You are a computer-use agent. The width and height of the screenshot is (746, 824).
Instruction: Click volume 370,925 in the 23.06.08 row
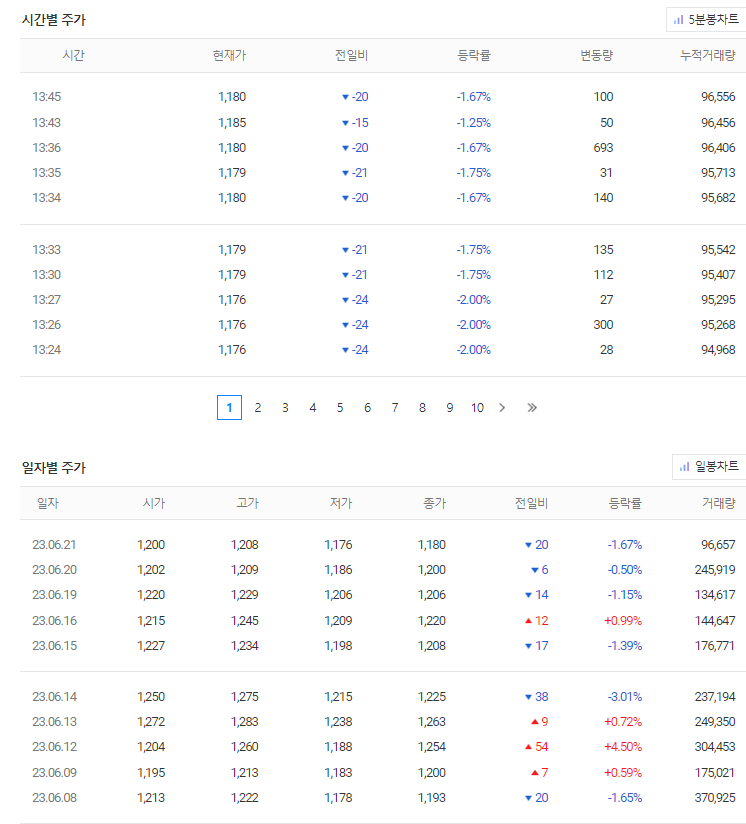(x=715, y=798)
